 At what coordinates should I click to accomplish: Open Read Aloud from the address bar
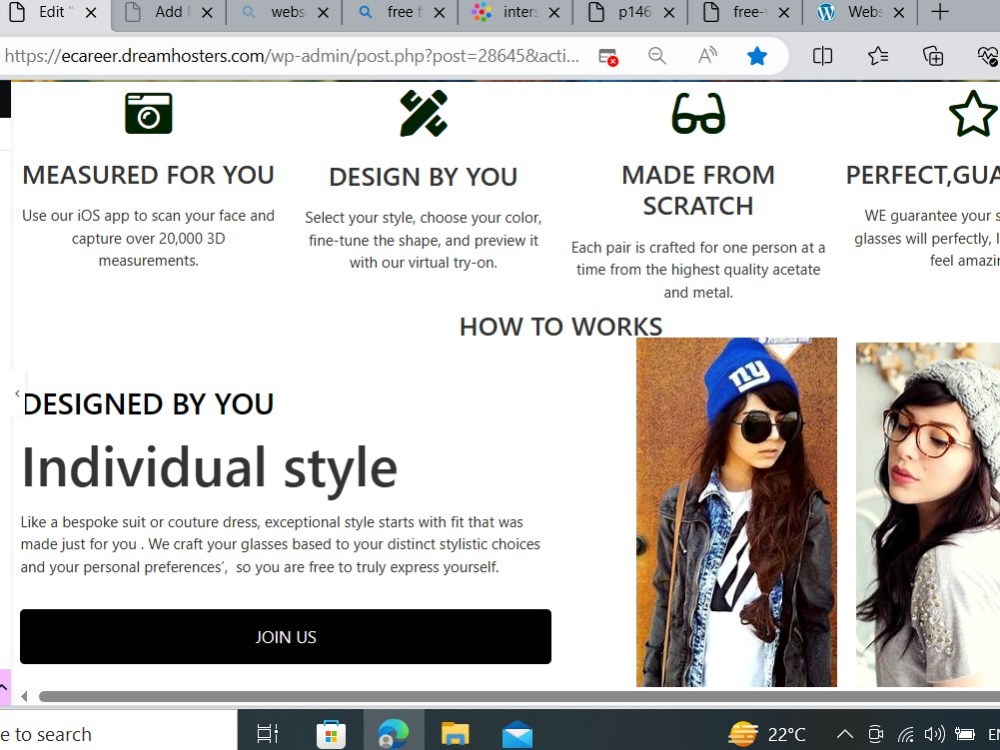click(x=707, y=56)
